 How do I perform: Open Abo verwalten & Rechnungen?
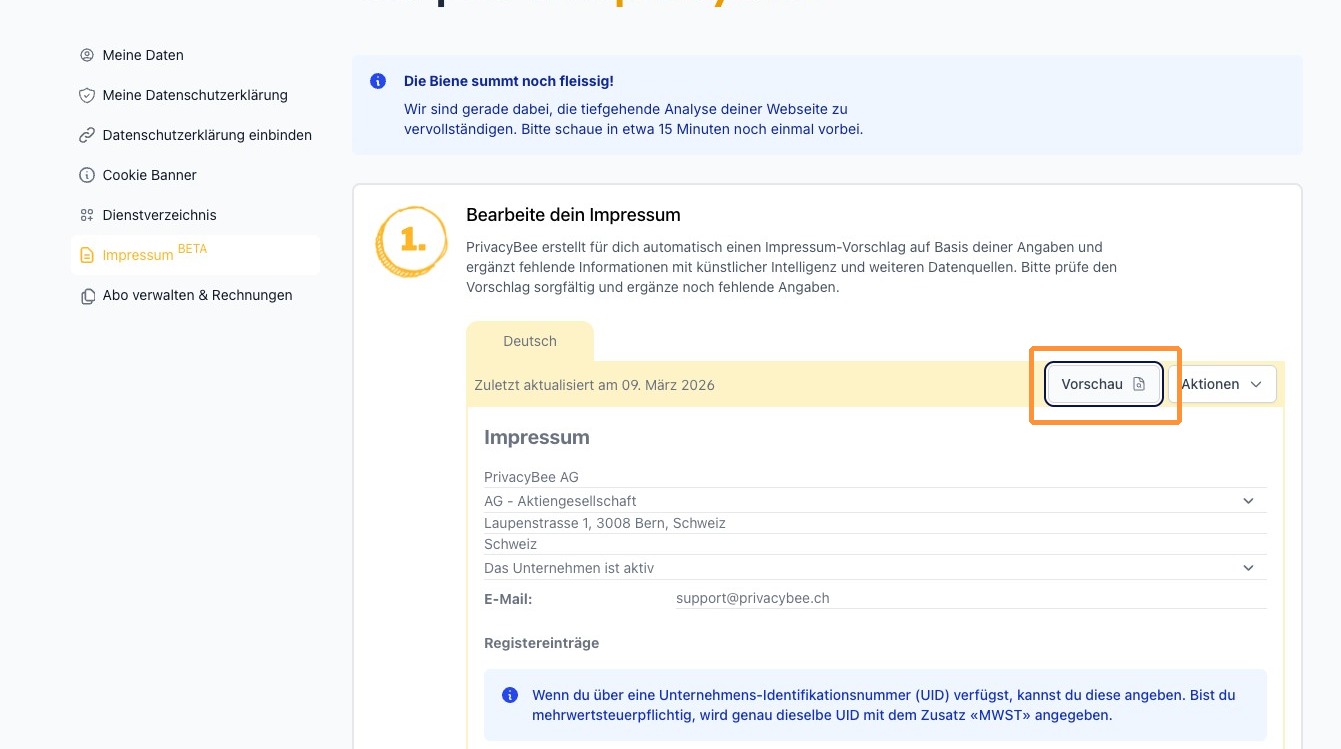click(x=195, y=295)
